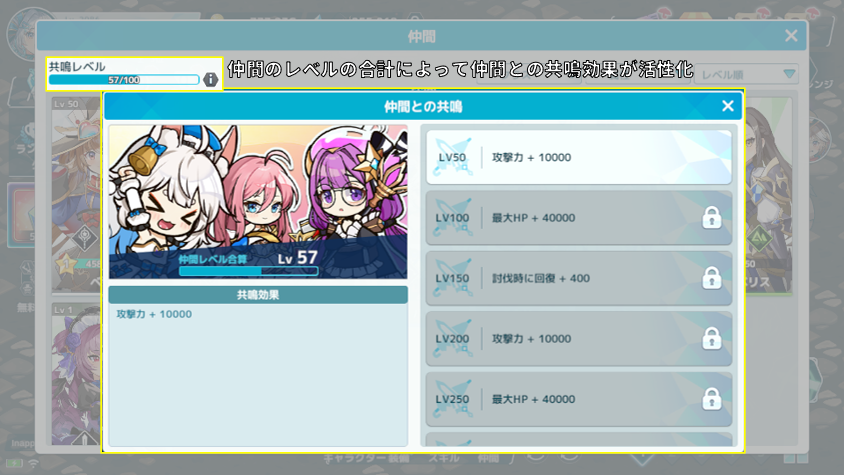Click the lock icon on LV150 row
This screenshot has width=844, height=475.
pos(712,278)
